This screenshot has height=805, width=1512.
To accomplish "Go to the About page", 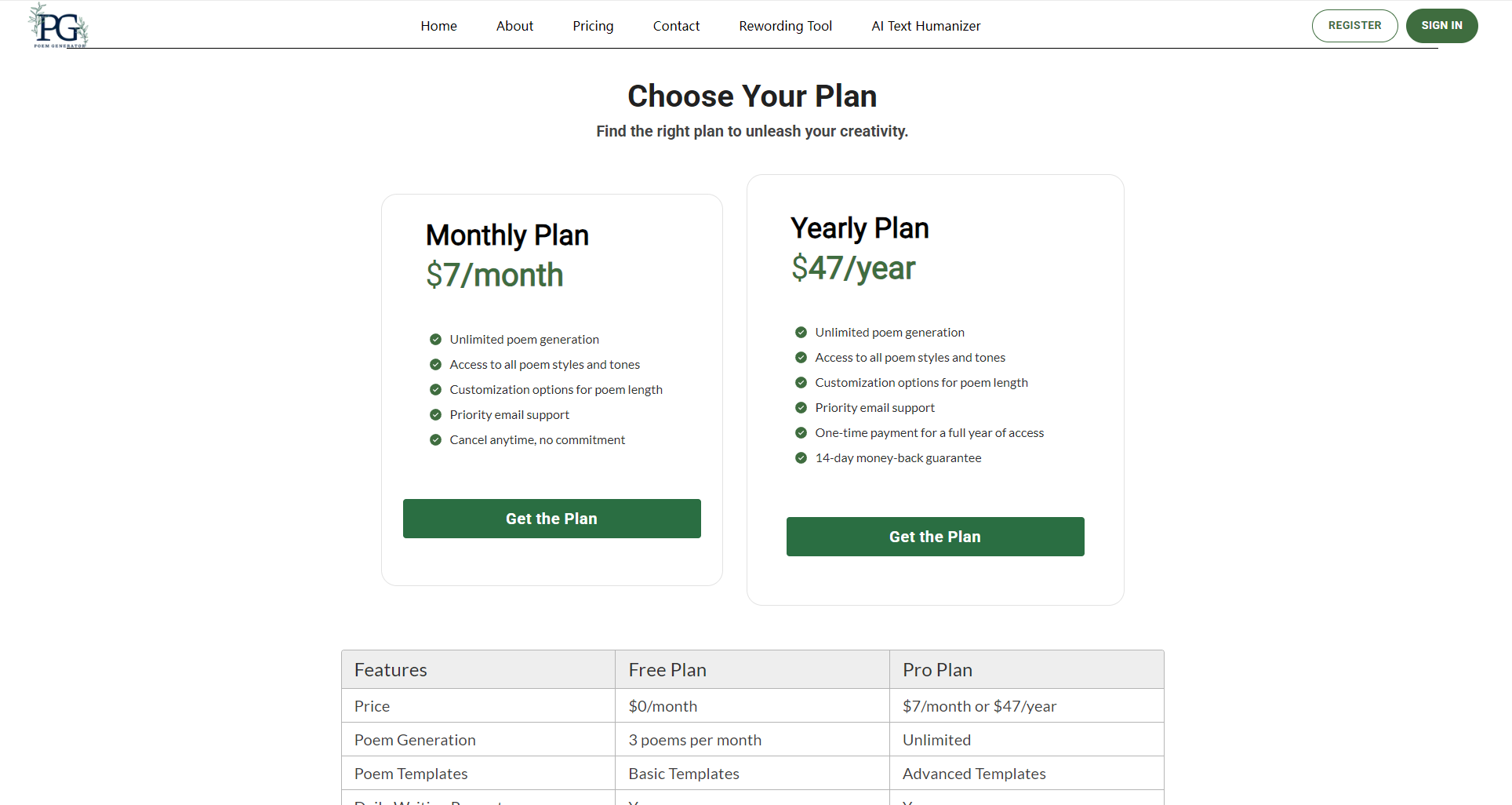I will point(514,26).
